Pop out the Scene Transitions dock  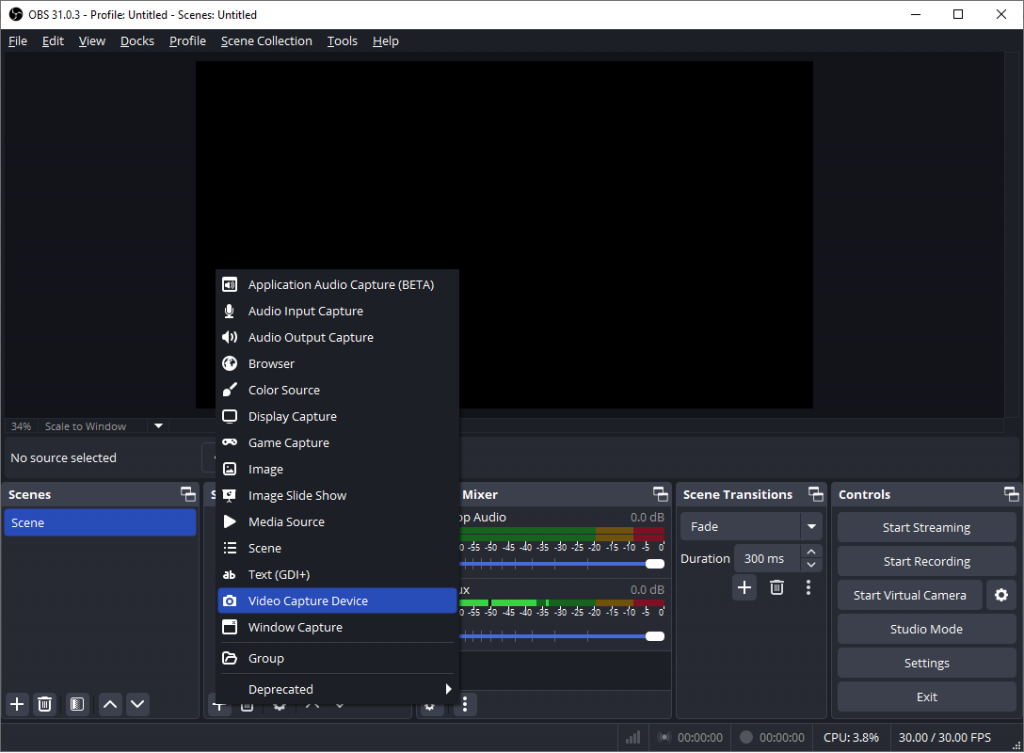pyautogui.click(x=816, y=494)
